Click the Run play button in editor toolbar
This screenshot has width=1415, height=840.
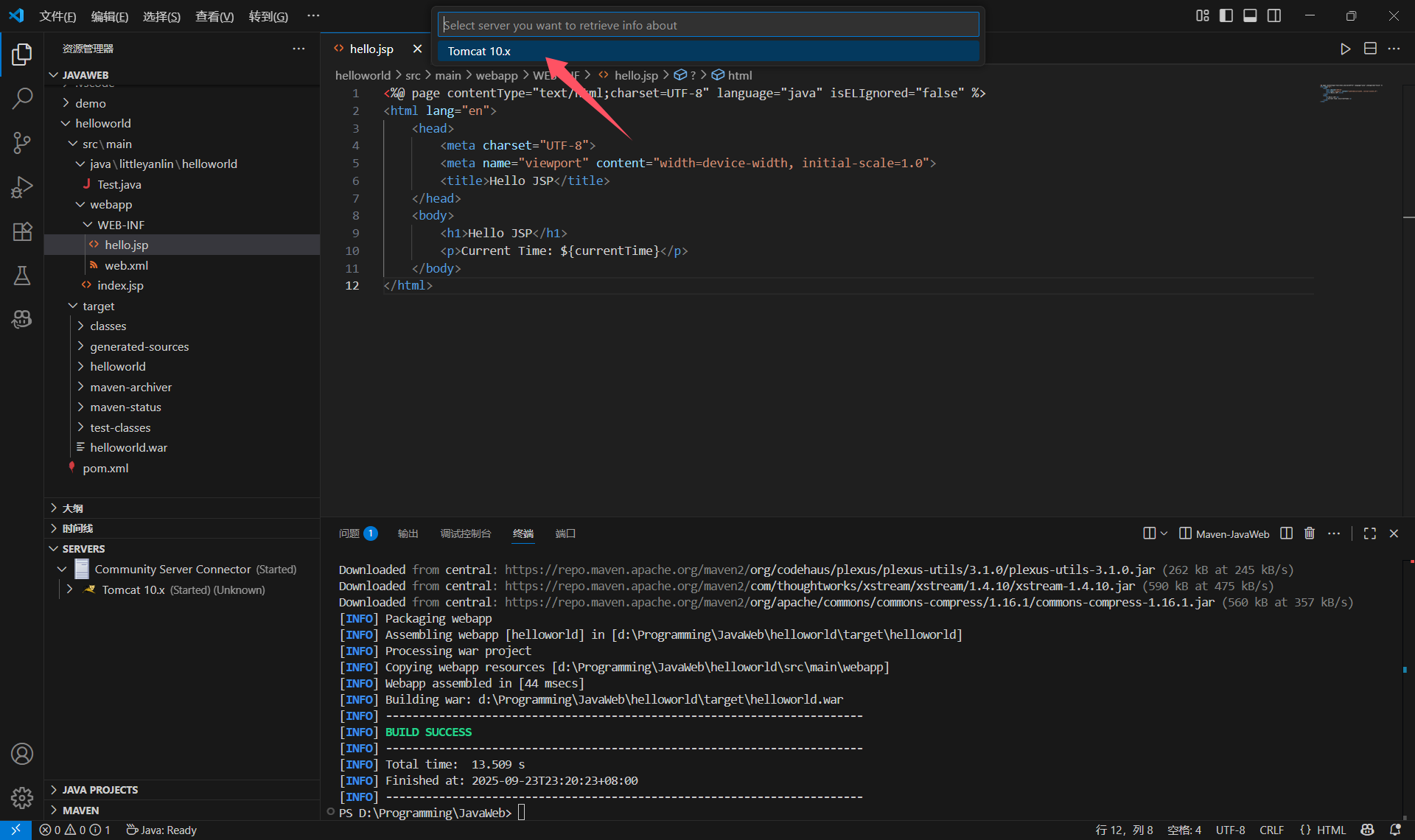point(1345,49)
